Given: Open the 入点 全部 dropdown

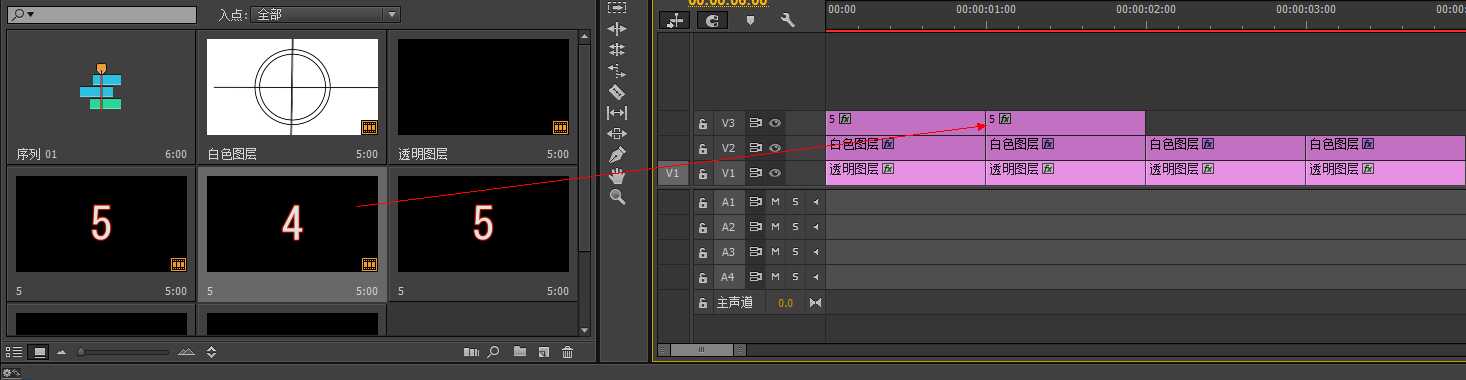Looking at the screenshot, I should [x=325, y=15].
